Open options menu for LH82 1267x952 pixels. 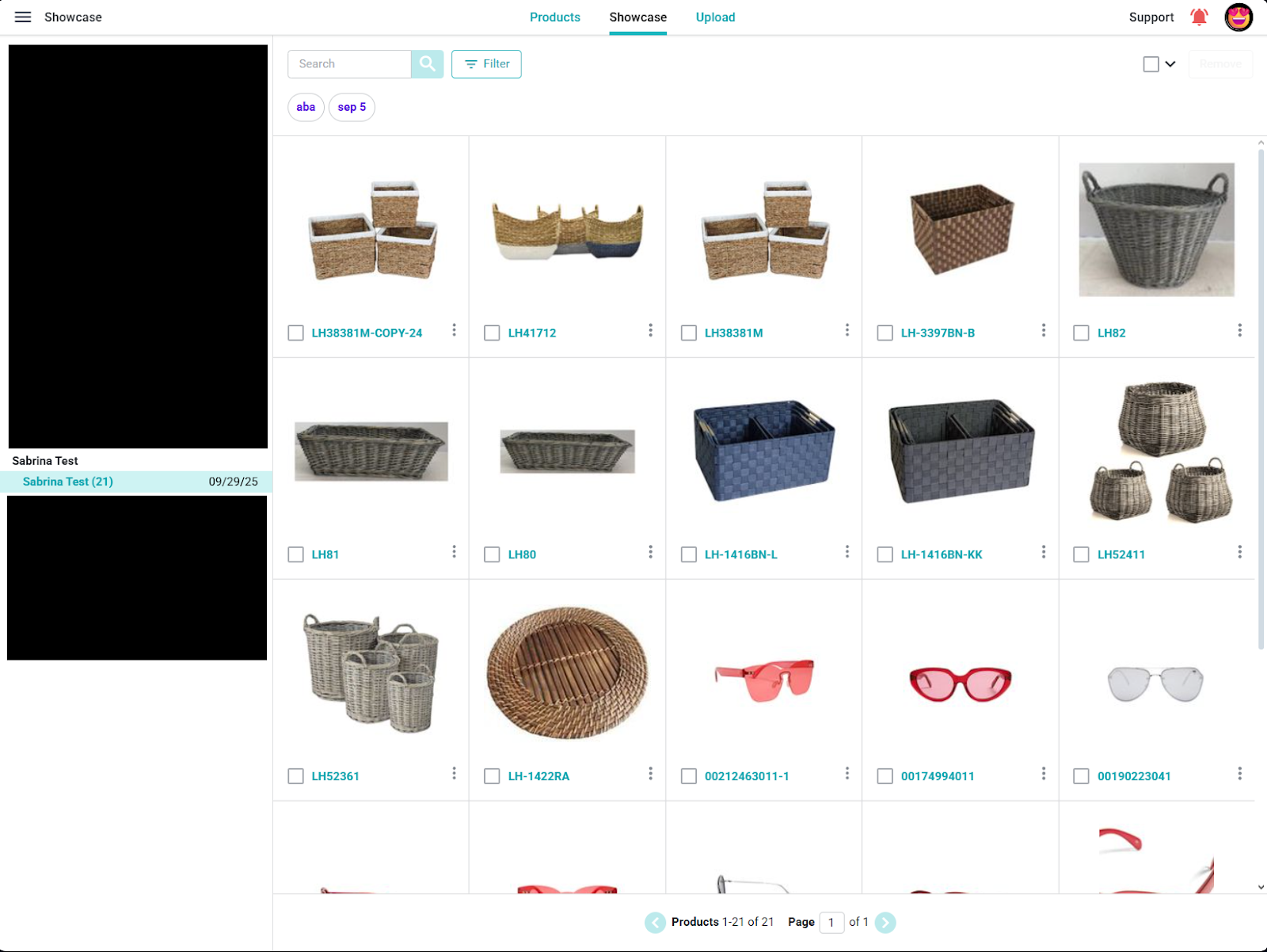[x=1239, y=330]
